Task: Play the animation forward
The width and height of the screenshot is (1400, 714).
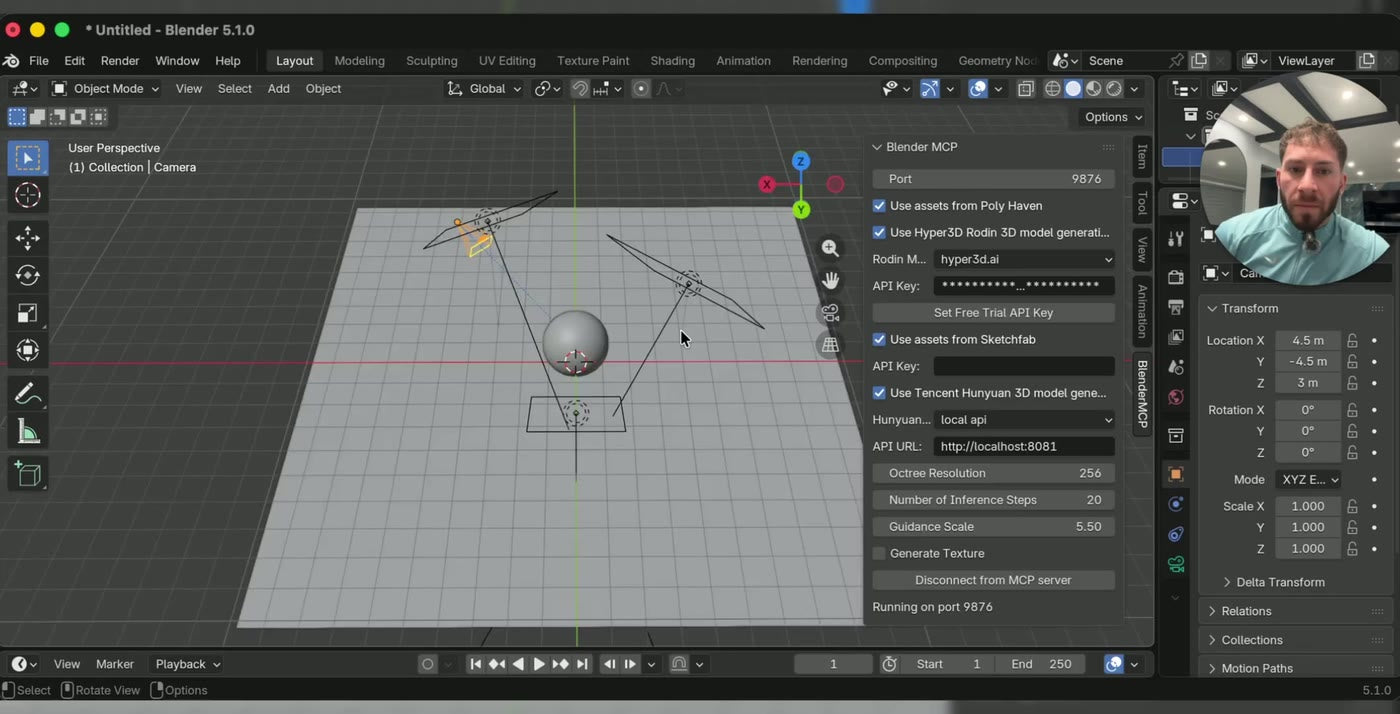Action: tap(539, 664)
